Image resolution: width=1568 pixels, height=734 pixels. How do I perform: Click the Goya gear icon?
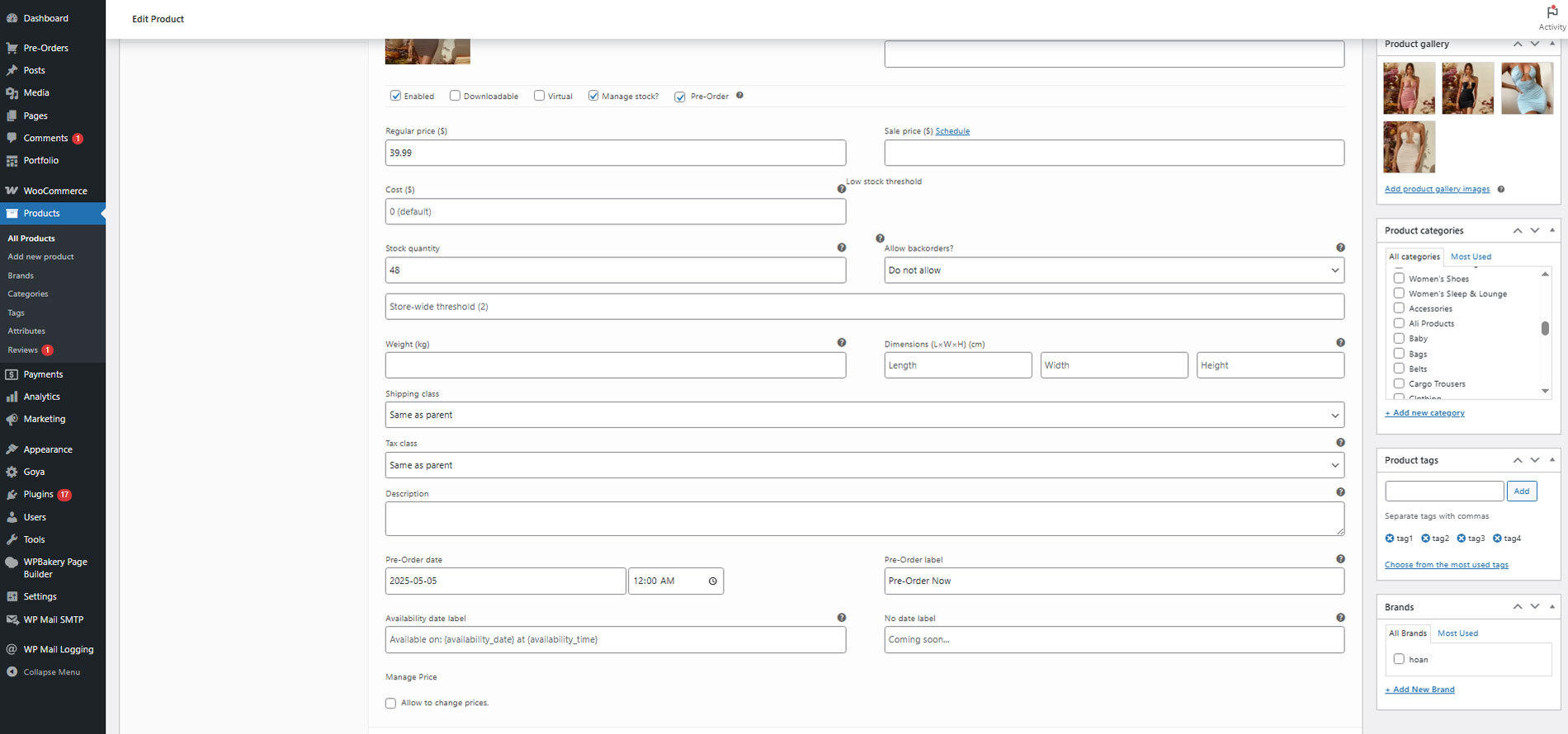coord(12,472)
